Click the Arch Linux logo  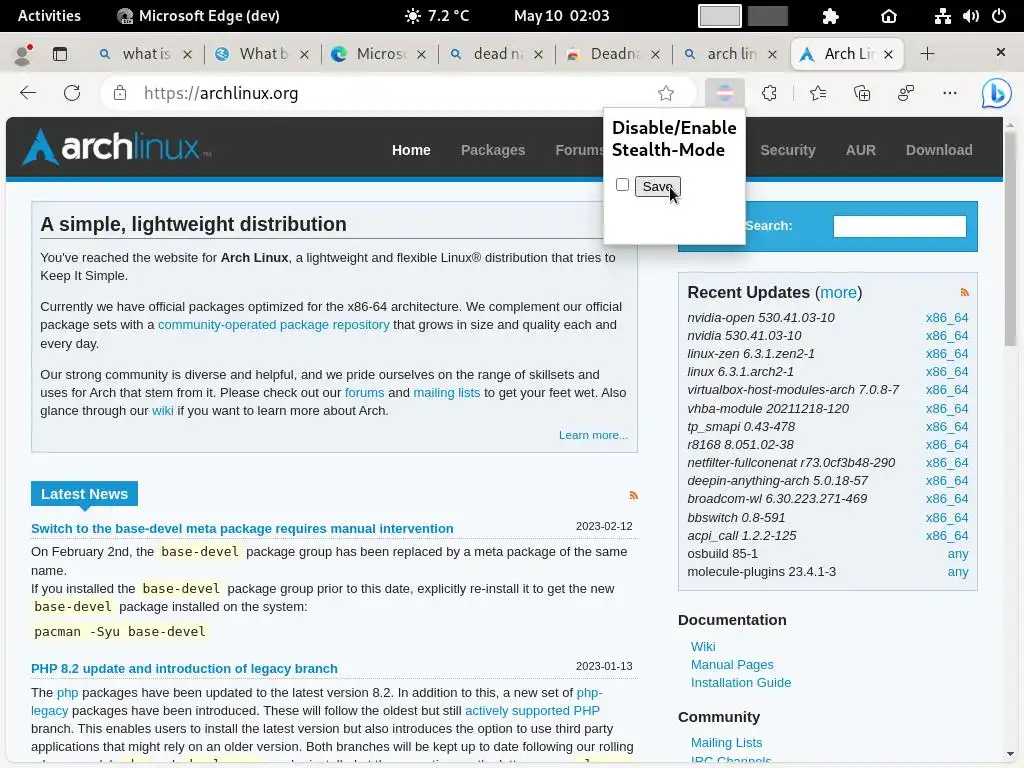tap(117, 147)
